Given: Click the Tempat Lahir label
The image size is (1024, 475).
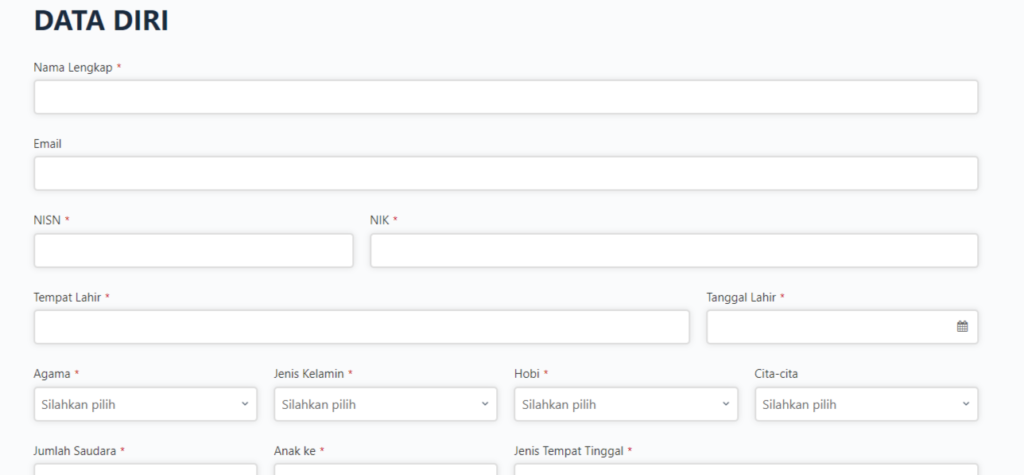Looking at the screenshot, I should (x=67, y=297).
